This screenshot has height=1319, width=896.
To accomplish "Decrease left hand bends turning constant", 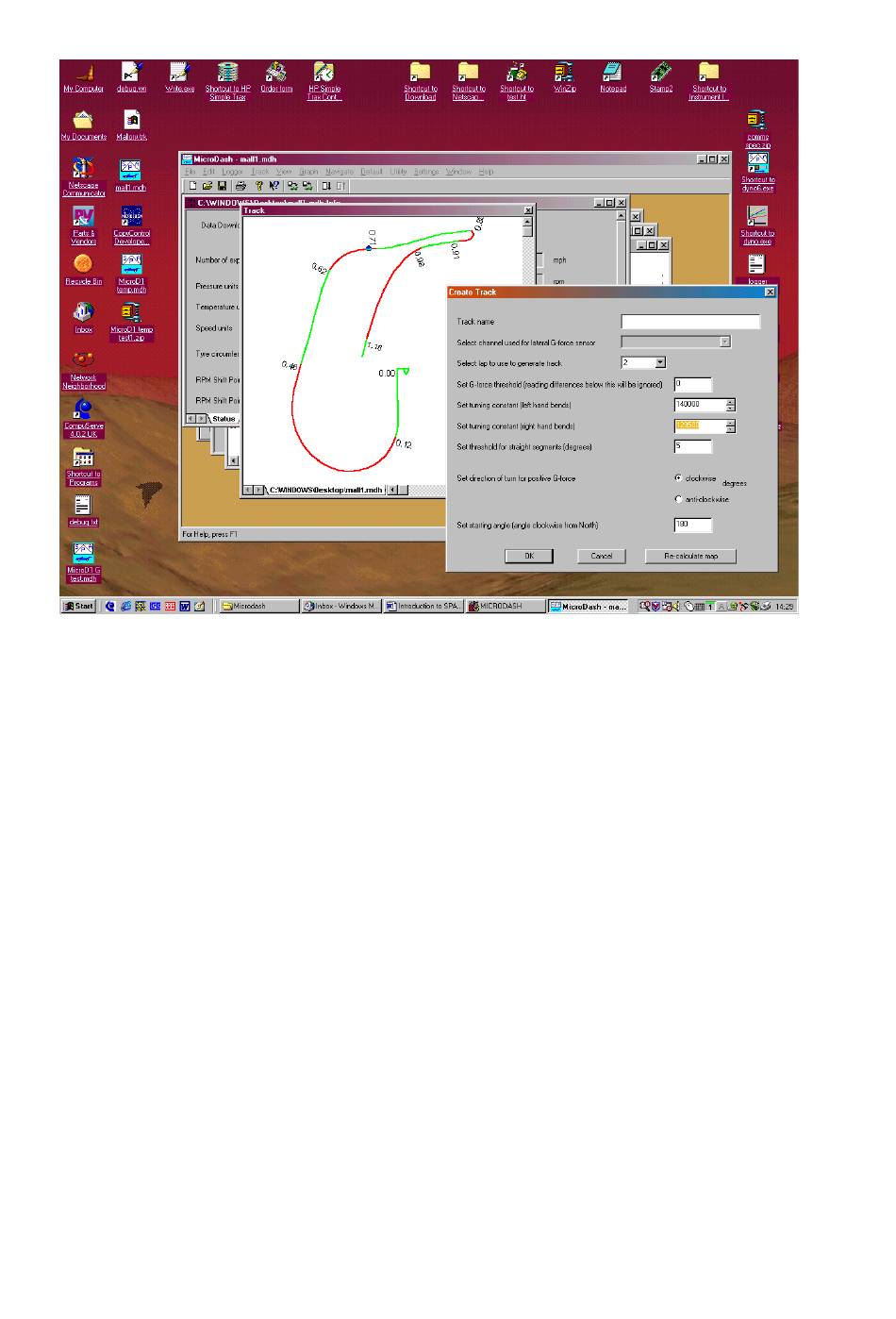I will point(730,409).
